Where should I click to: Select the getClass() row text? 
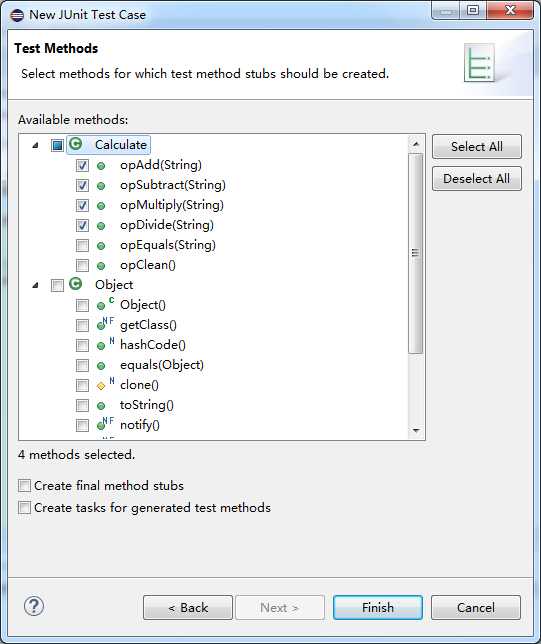pos(148,325)
